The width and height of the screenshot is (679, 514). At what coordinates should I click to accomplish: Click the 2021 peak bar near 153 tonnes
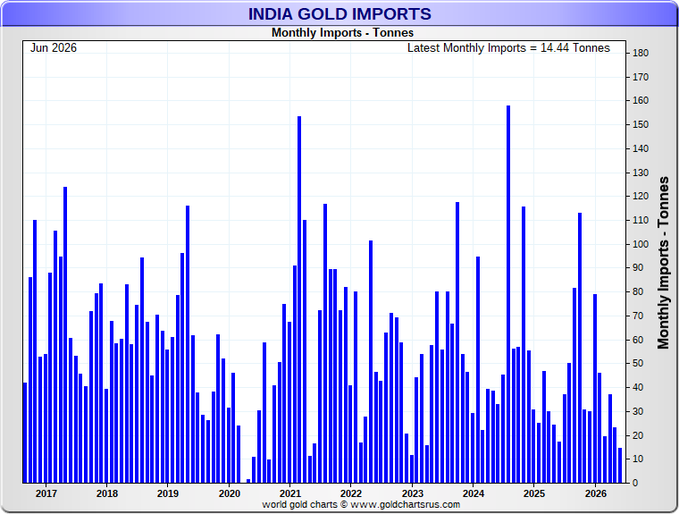[299, 299]
